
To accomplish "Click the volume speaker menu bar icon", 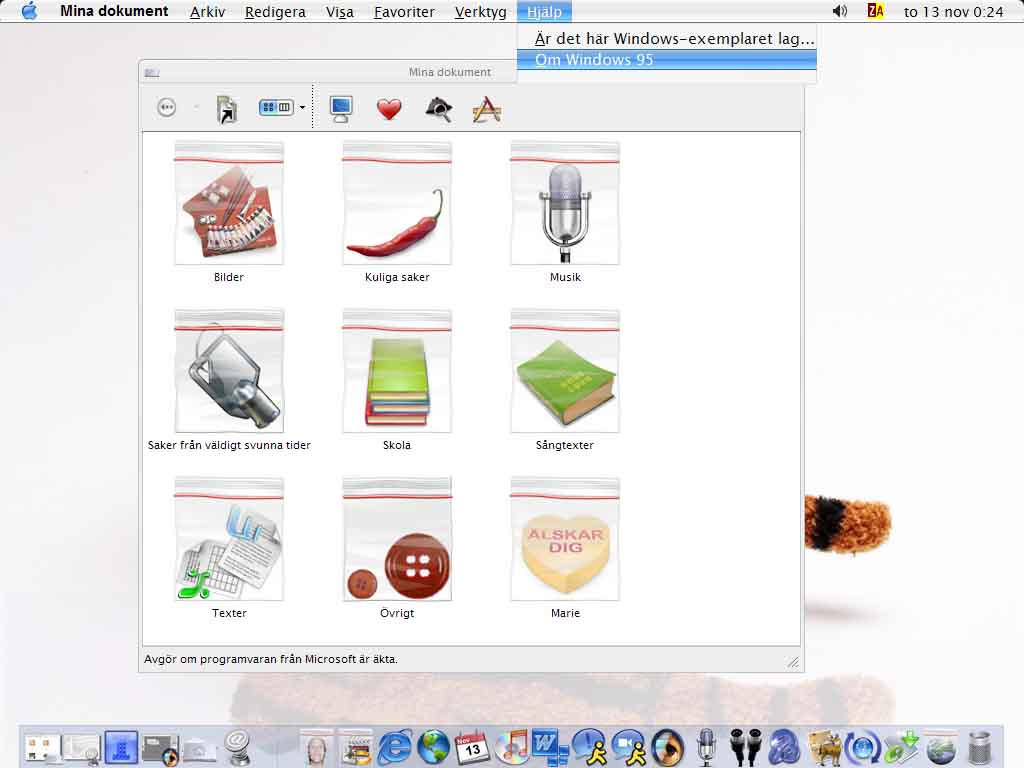I will 840,11.
